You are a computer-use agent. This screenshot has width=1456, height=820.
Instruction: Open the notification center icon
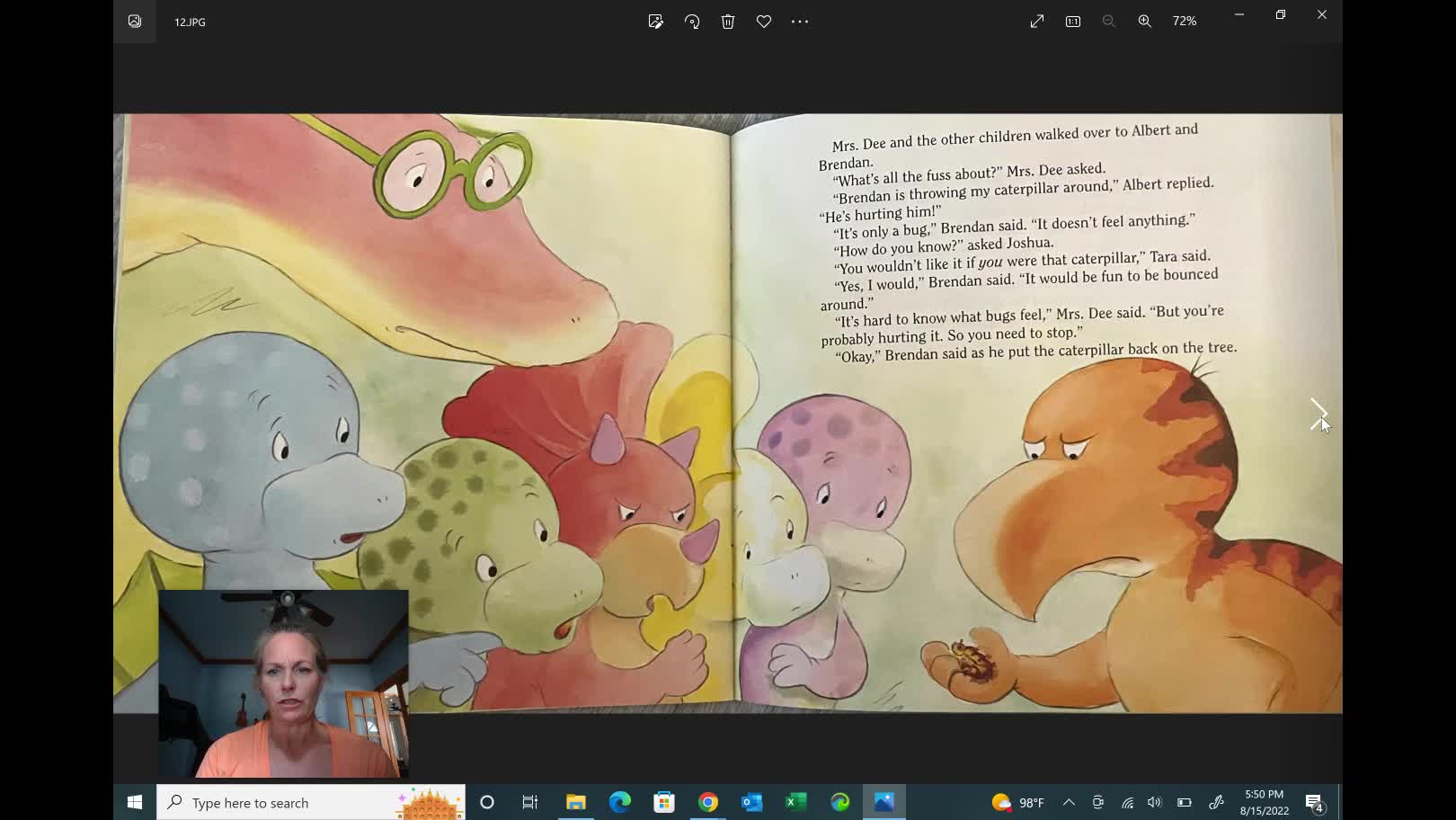[1315, 802]
